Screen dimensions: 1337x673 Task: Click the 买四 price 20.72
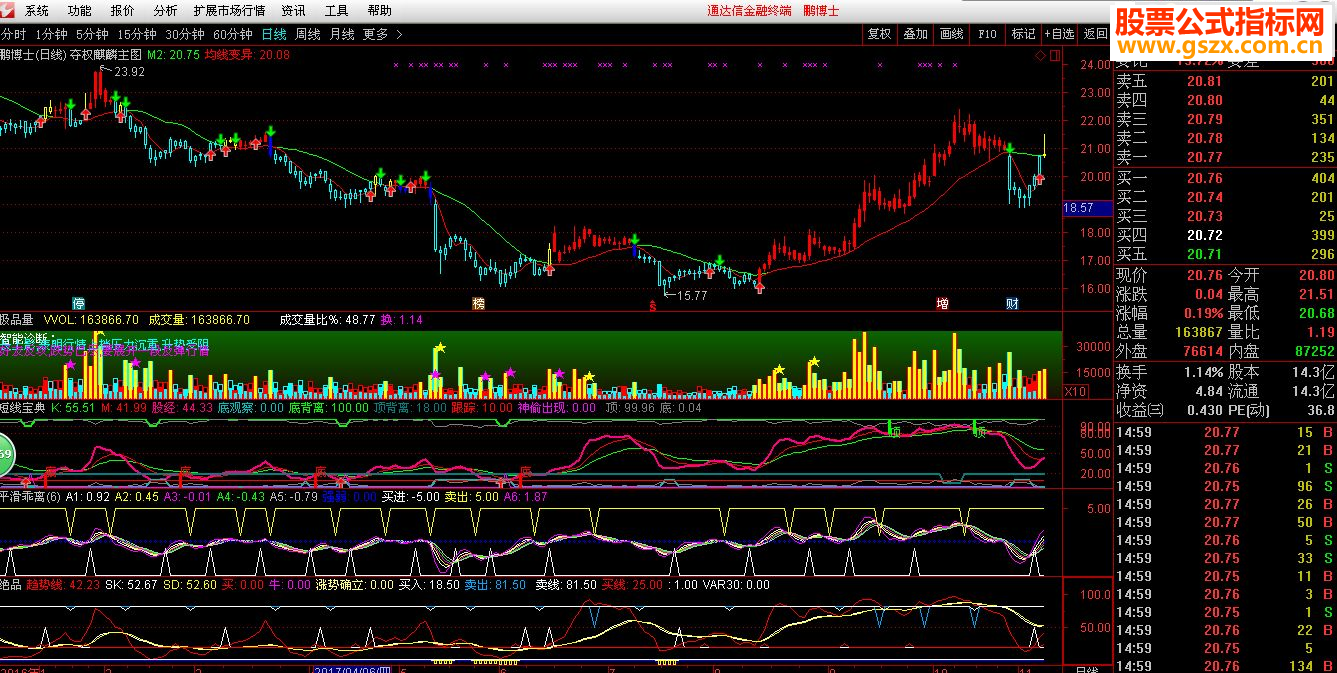point(1204,236)
